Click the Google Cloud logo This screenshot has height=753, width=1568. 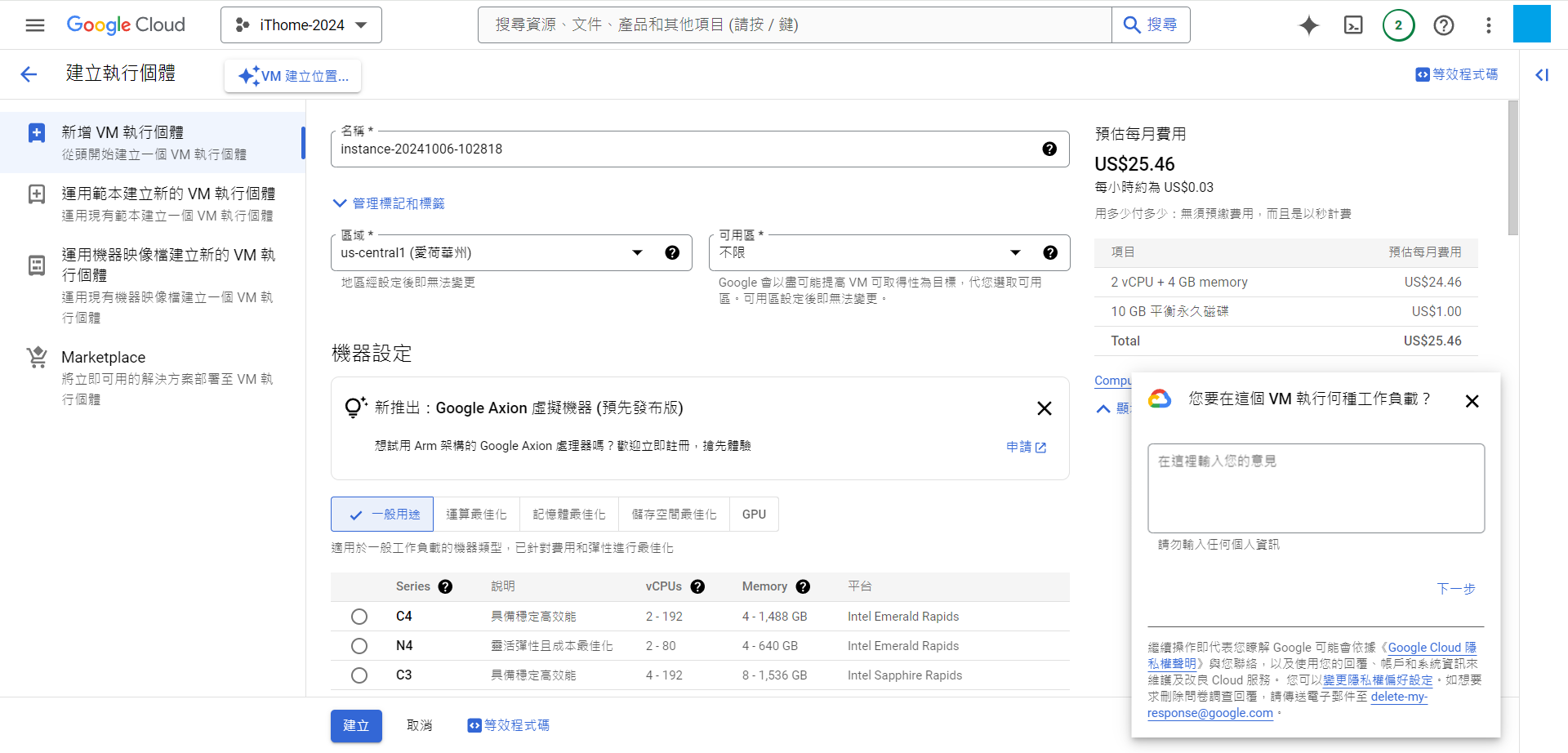coord(126,25)
